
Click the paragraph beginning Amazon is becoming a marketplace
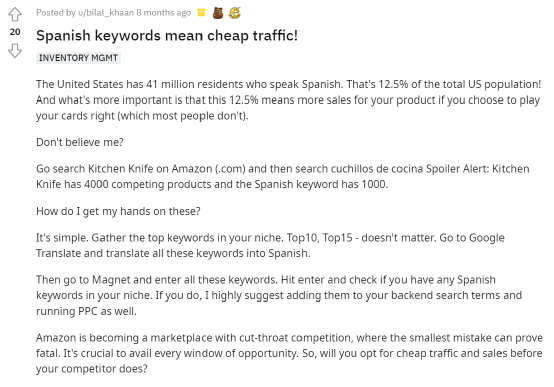289,353
